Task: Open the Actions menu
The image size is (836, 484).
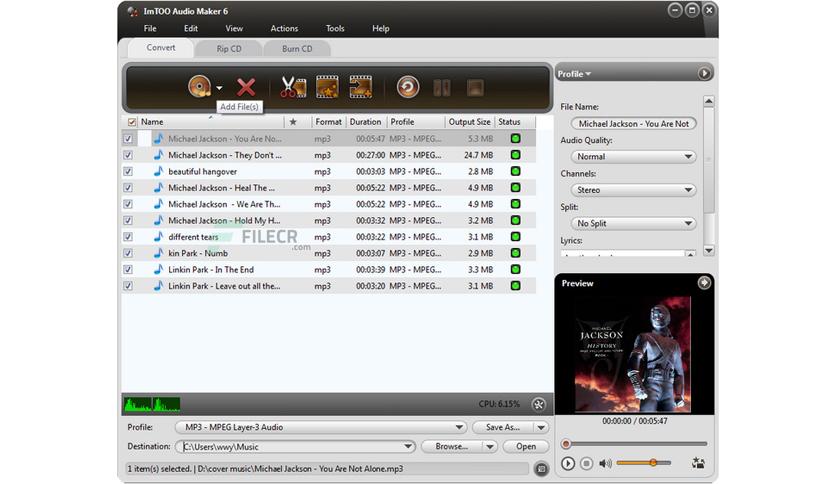Action: [284, 28]
